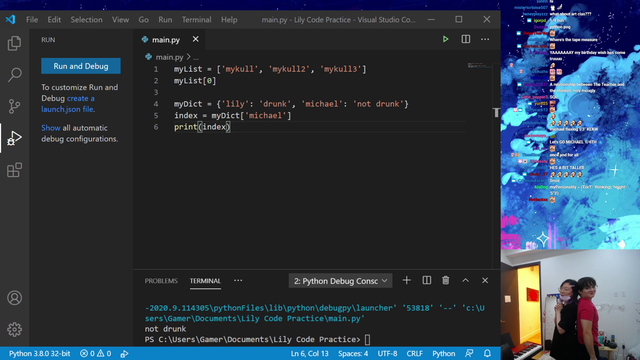Expand breadcrumb ellipsis after main.py

pos(196,58)
